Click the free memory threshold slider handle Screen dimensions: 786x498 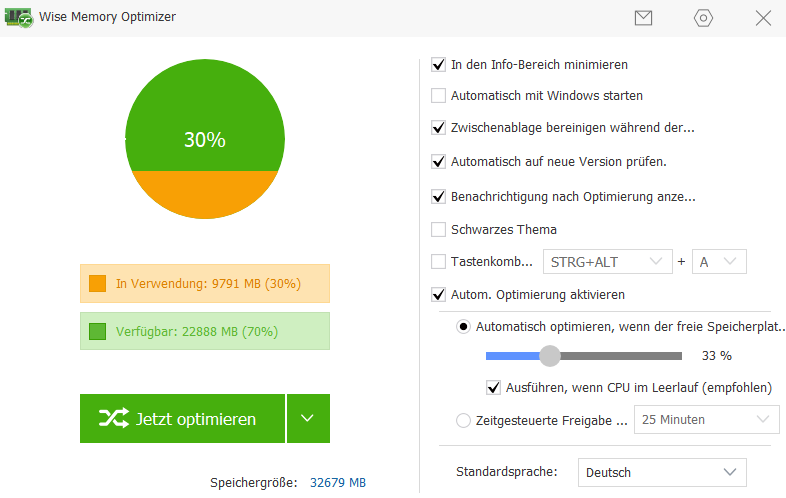tap(549, 355)
